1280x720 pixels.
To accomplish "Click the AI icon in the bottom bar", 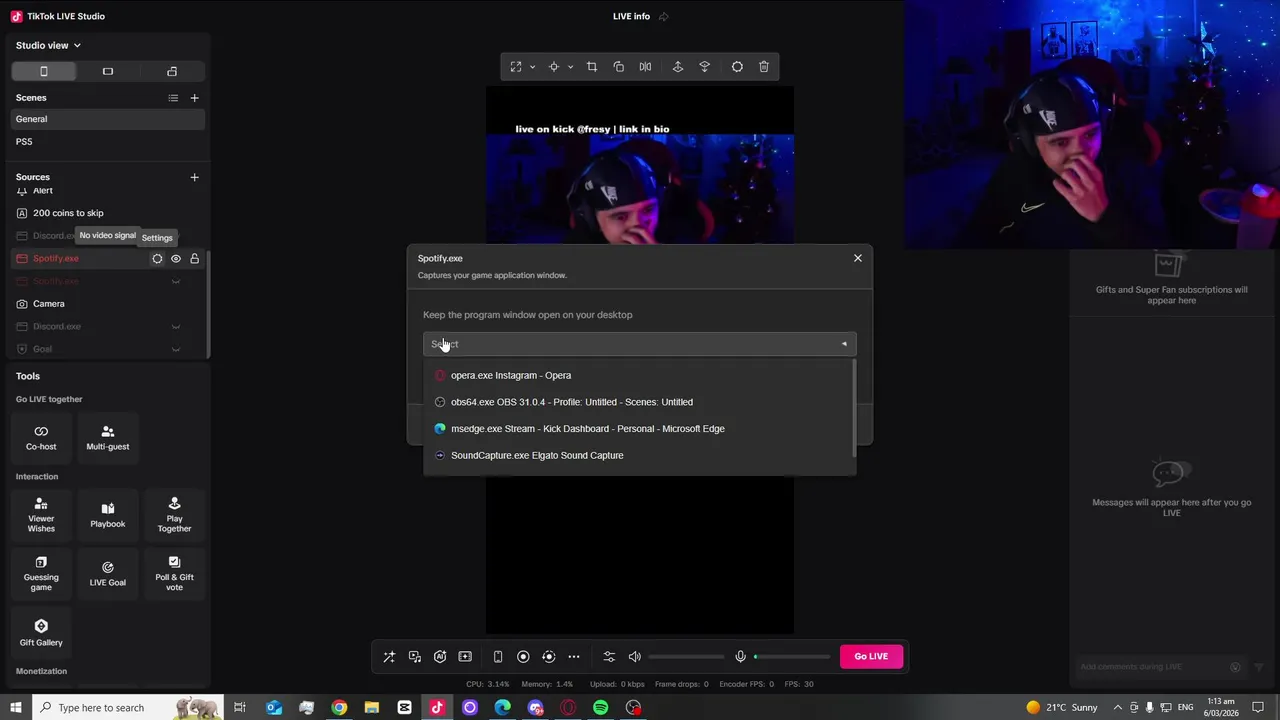I will click(x=440, y=657).
